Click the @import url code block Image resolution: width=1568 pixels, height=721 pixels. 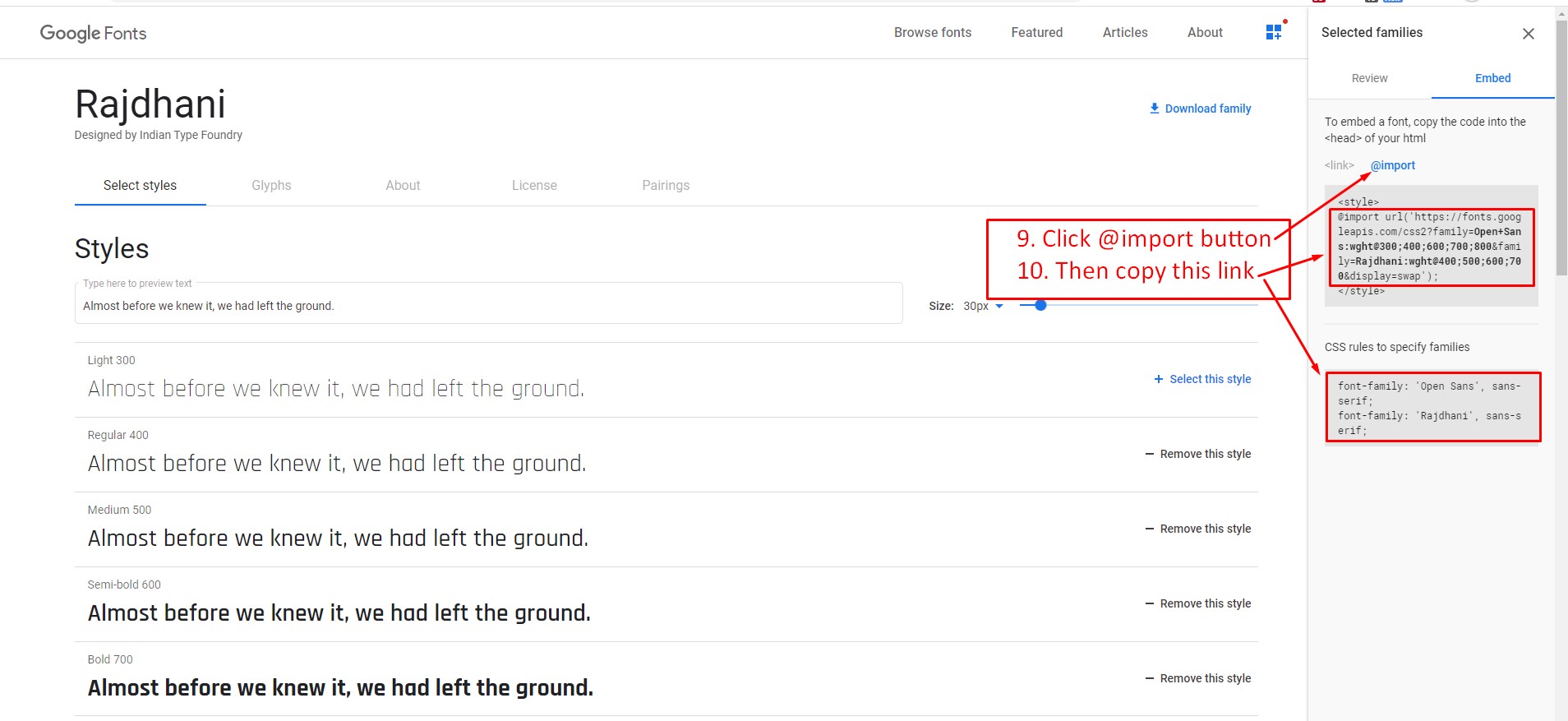pos(1431,247)
